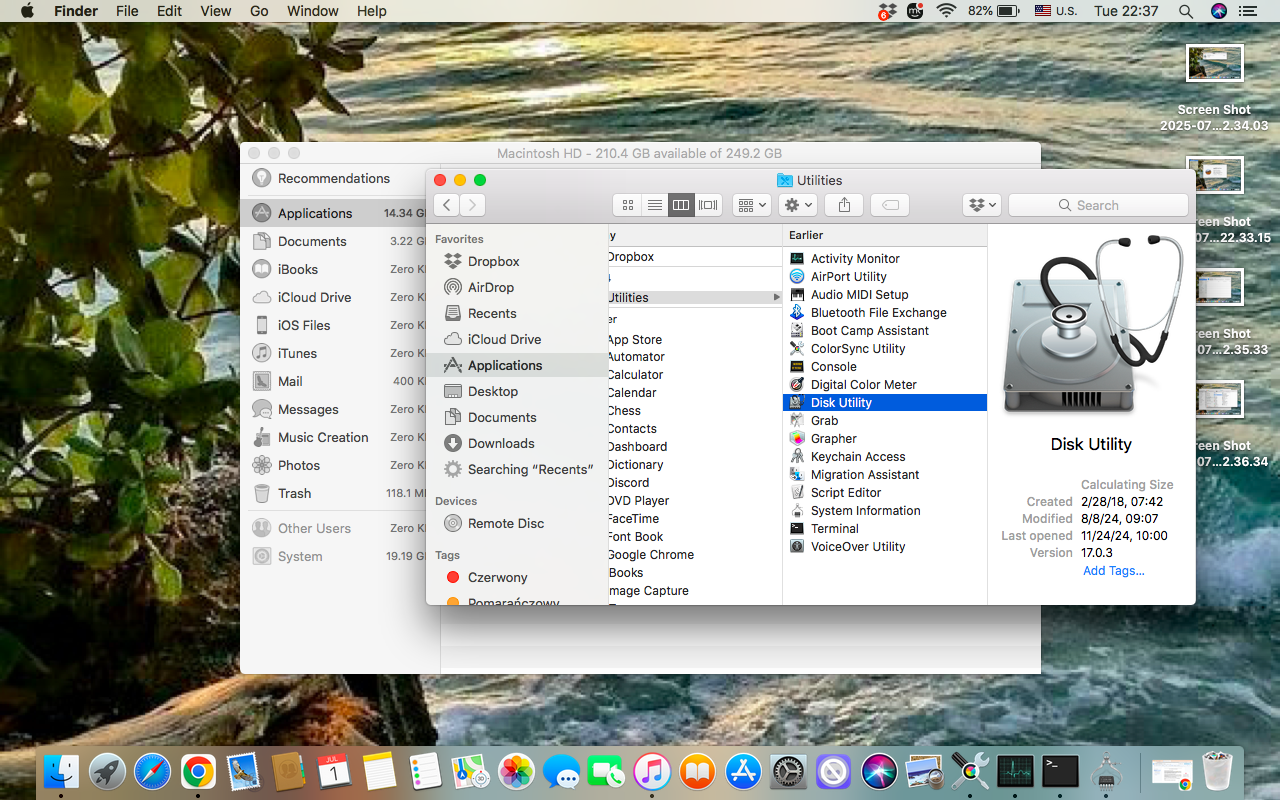
Task: Select Activity Monitor in the Utilities column
Action: coord(856,258)
